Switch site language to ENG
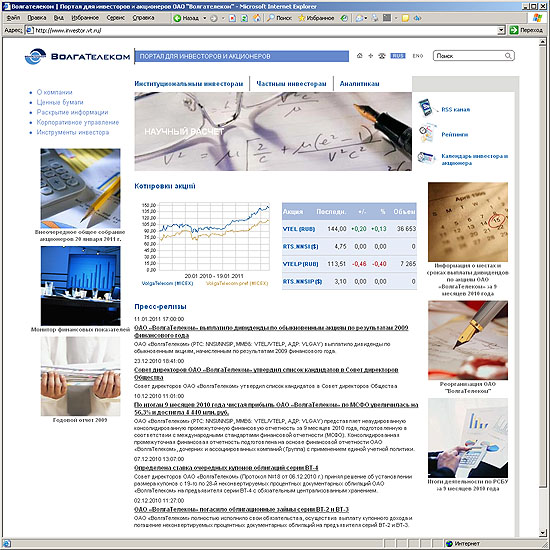Image resolution: width=550 pixels, height=550 pixels. (x=418, y=56)
